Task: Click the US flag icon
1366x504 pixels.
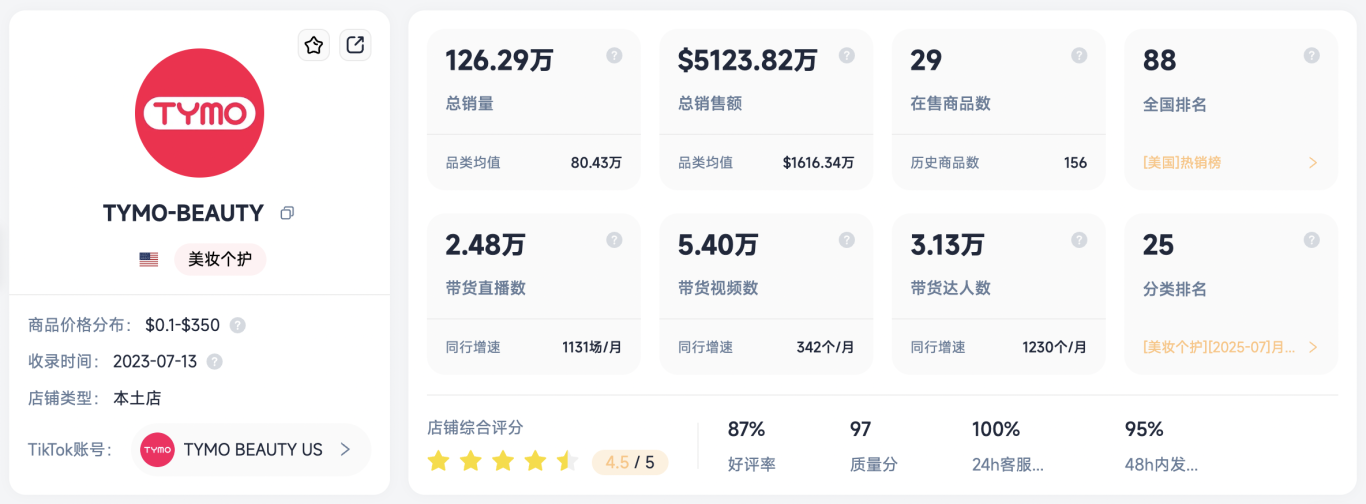Action: [149, 260]
